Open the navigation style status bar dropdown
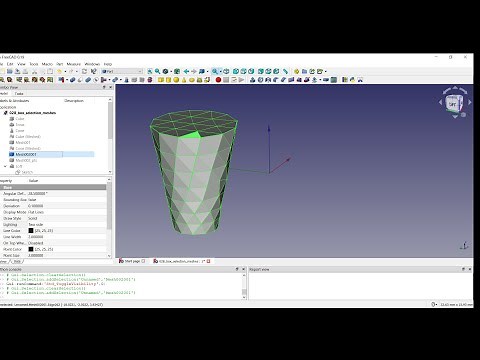This screenshot has height=360, width=480. coord(434,304)
